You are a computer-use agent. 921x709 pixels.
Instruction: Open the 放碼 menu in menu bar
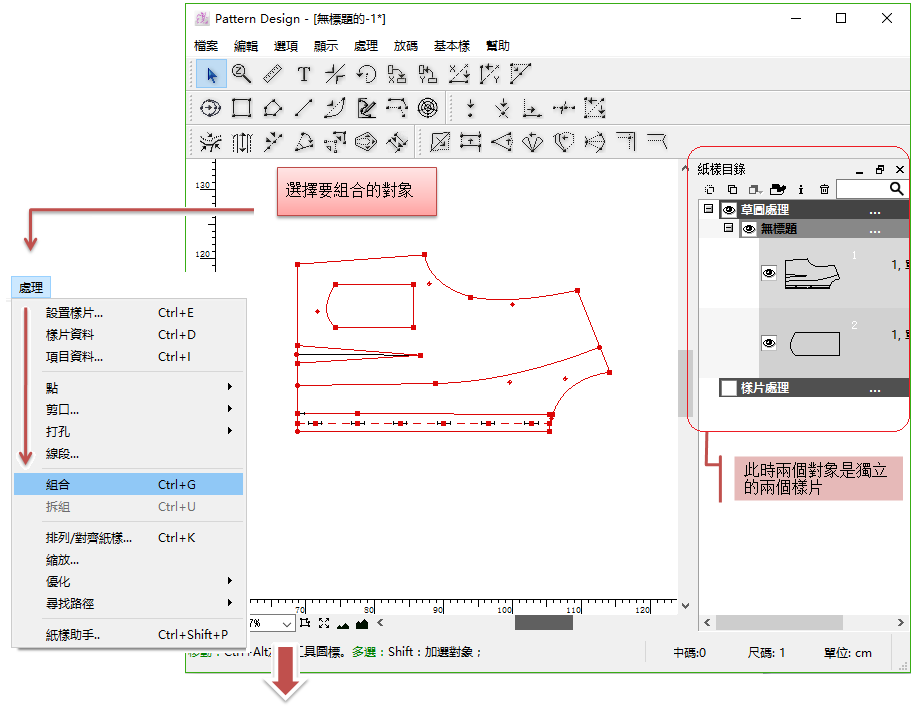tap(405, 46)
